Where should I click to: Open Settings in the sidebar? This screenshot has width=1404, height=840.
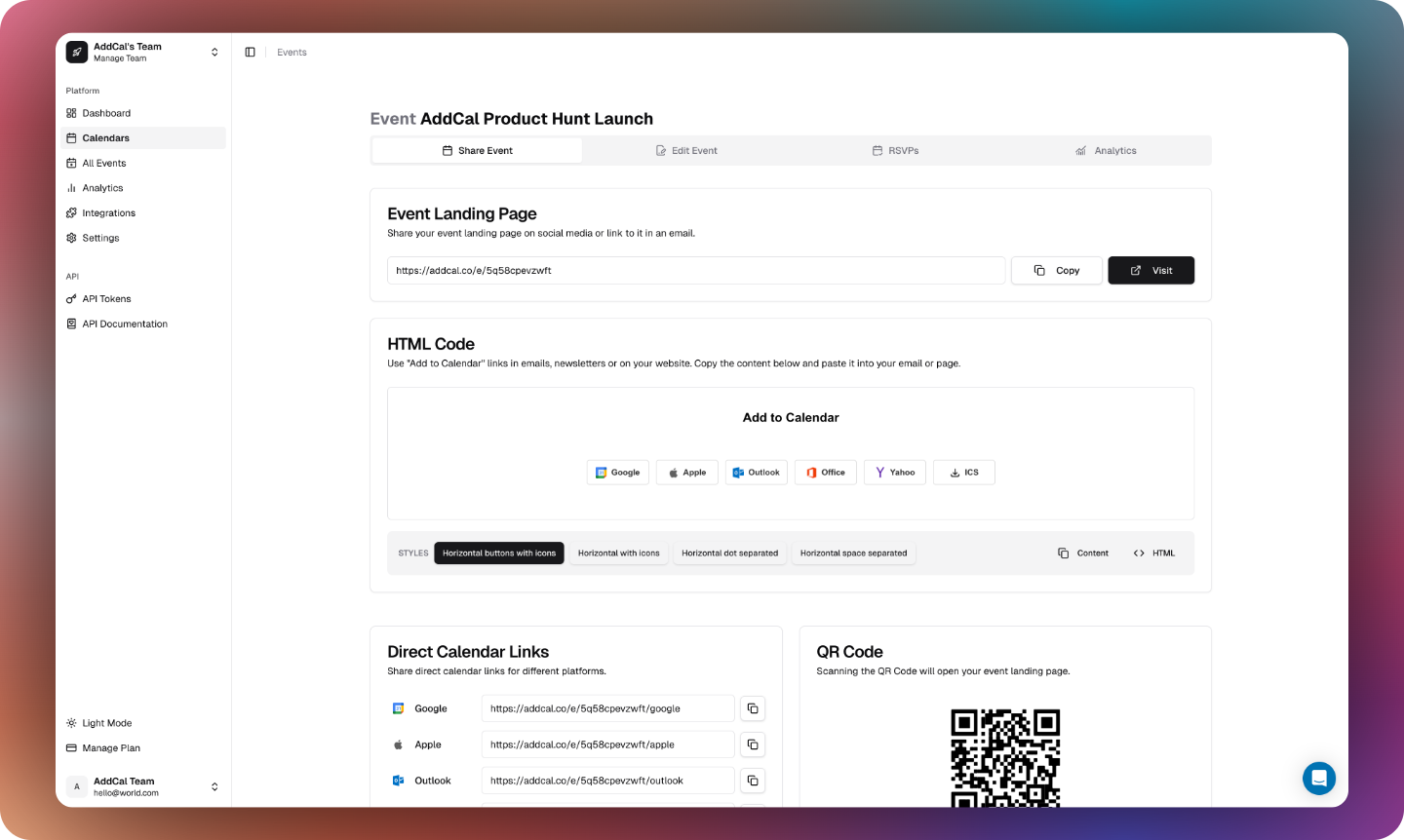click(x=143, y=238)
